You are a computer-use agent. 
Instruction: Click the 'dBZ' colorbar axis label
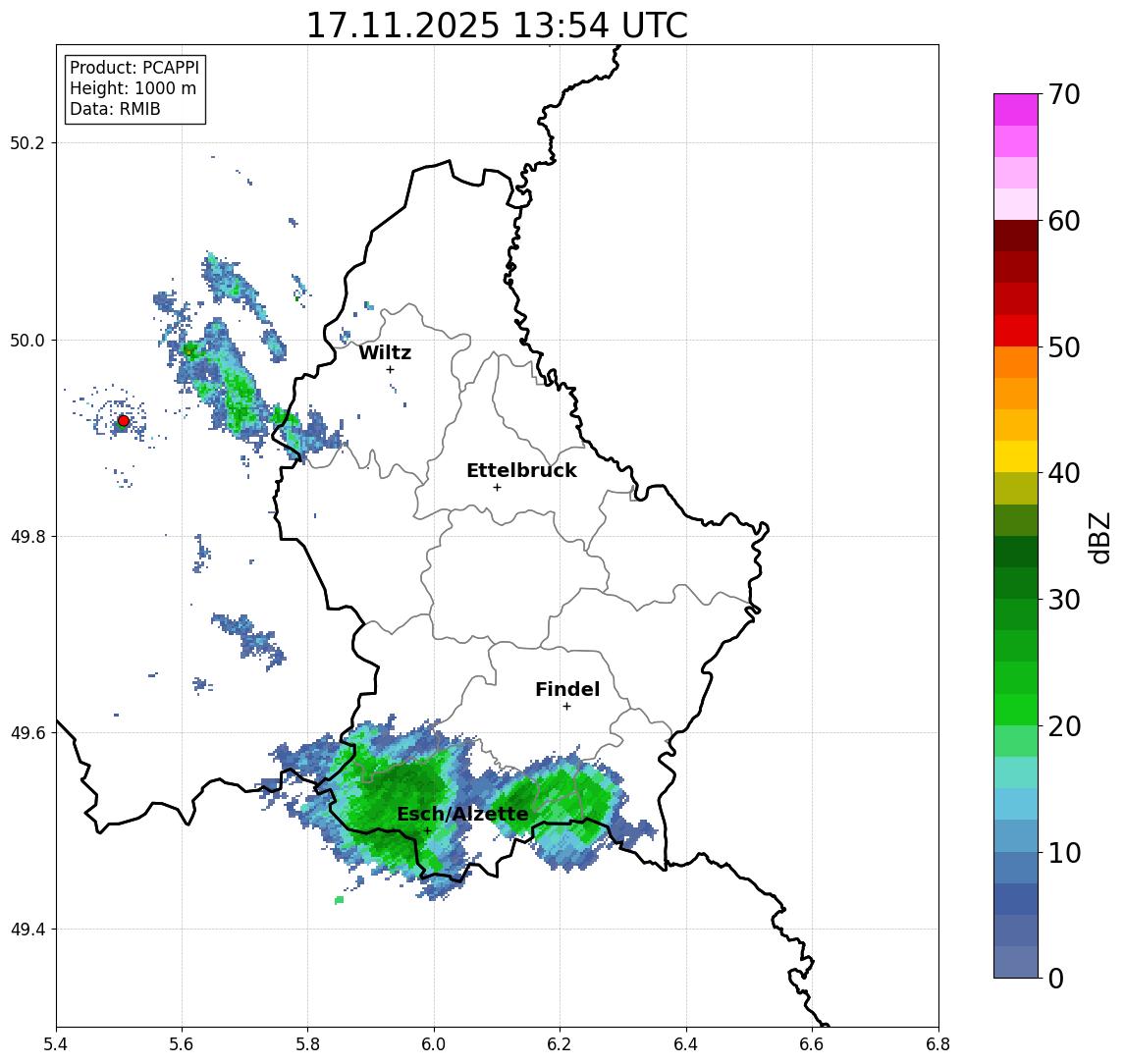[x=1098, y=538]
